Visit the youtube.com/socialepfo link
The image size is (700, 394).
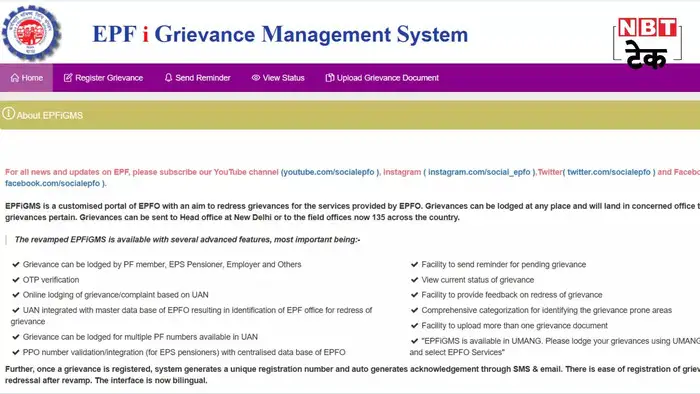[329, 172]
